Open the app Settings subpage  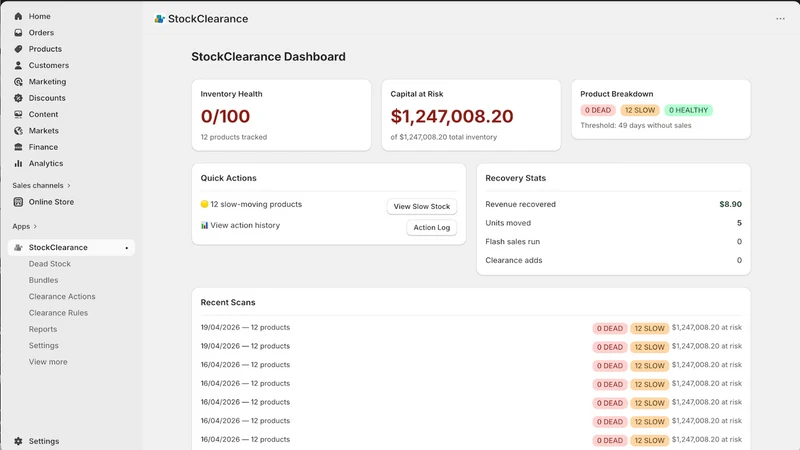tap(43, 345)
